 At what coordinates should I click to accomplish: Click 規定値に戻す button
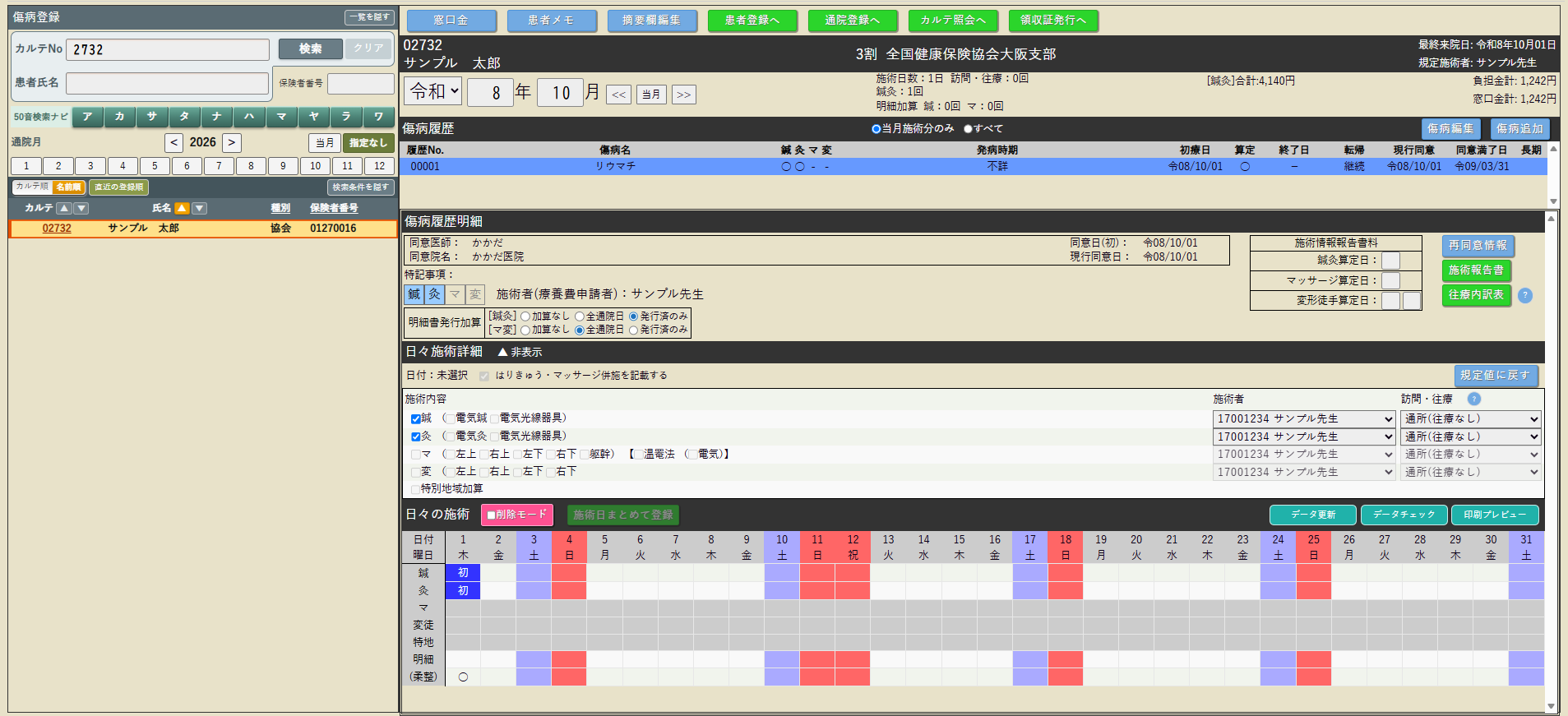click(1496, 376)
